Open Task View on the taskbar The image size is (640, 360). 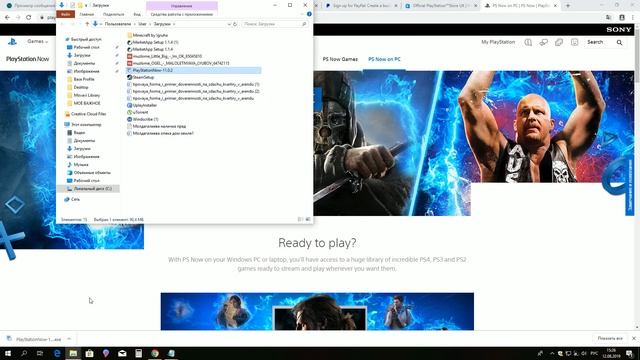click(x=40, y=353)
